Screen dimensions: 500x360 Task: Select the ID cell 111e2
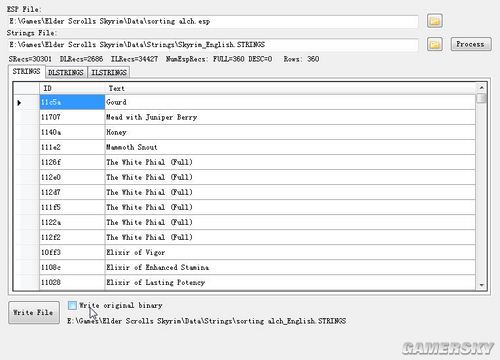coord(72,147)
